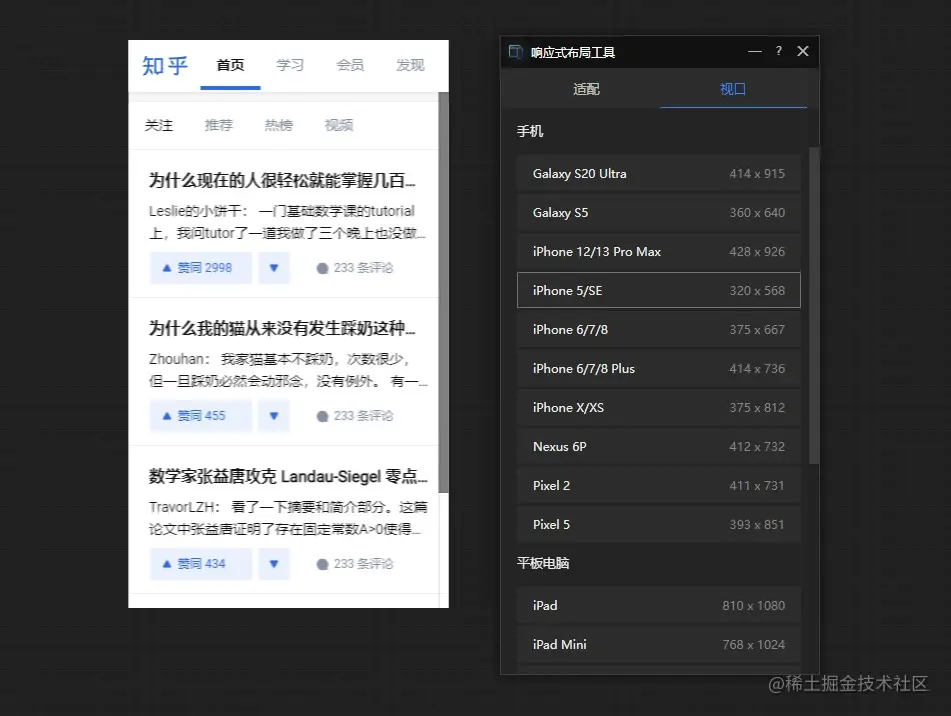Click the device list scrollbar

tap(814, 306)
